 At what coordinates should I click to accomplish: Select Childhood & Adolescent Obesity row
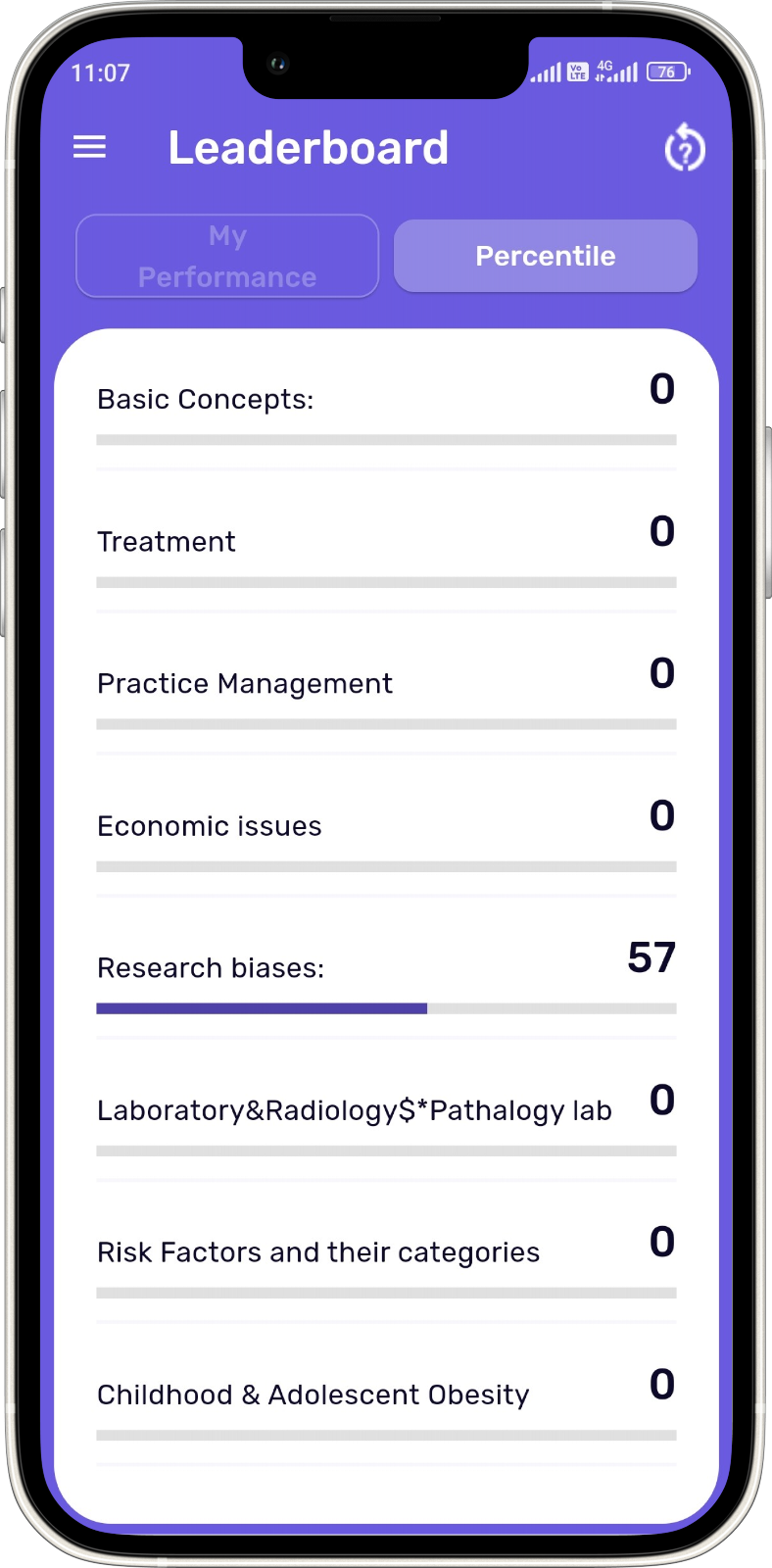click(x=314, y=1395)
